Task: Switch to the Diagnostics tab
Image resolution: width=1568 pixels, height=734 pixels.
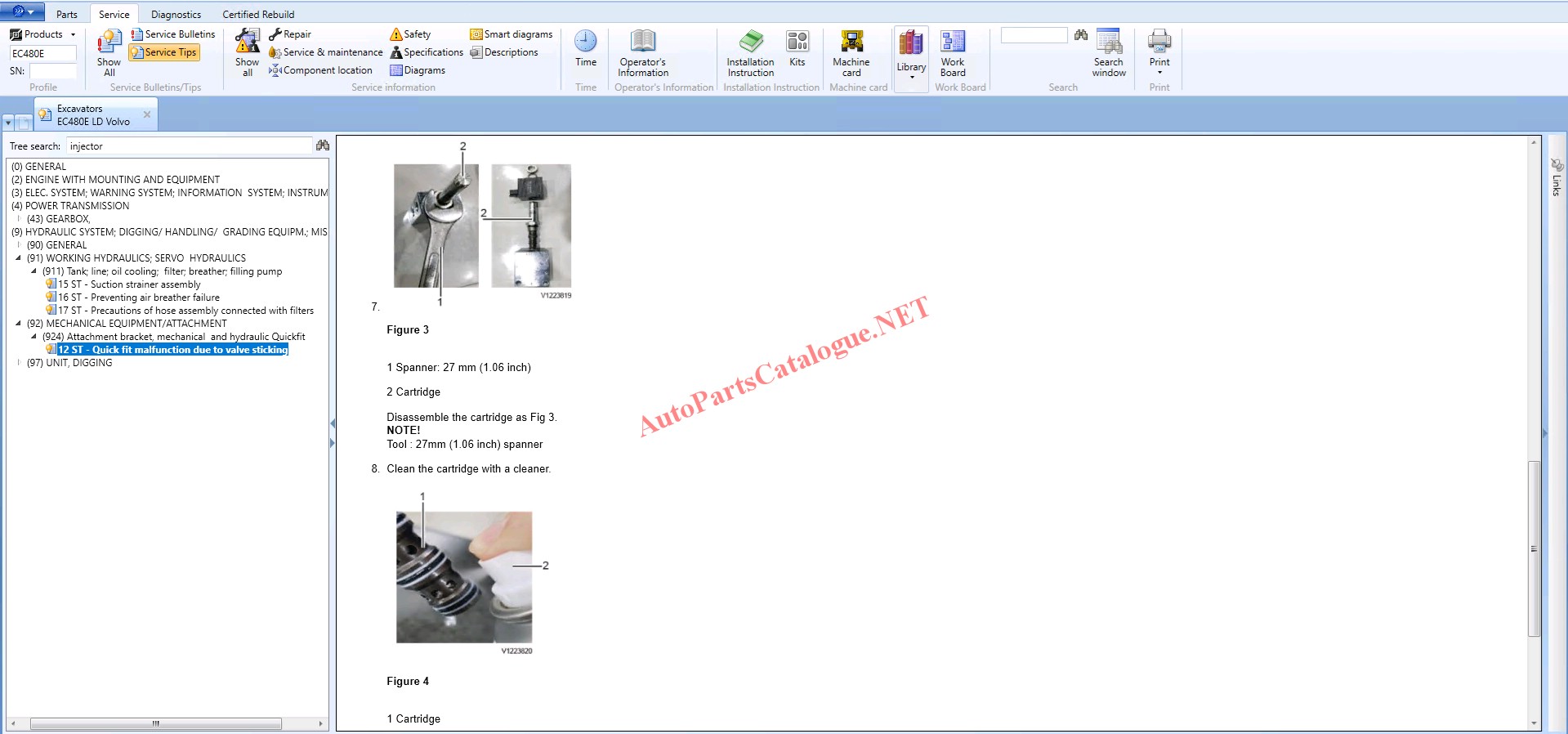Action: [176, 14]
